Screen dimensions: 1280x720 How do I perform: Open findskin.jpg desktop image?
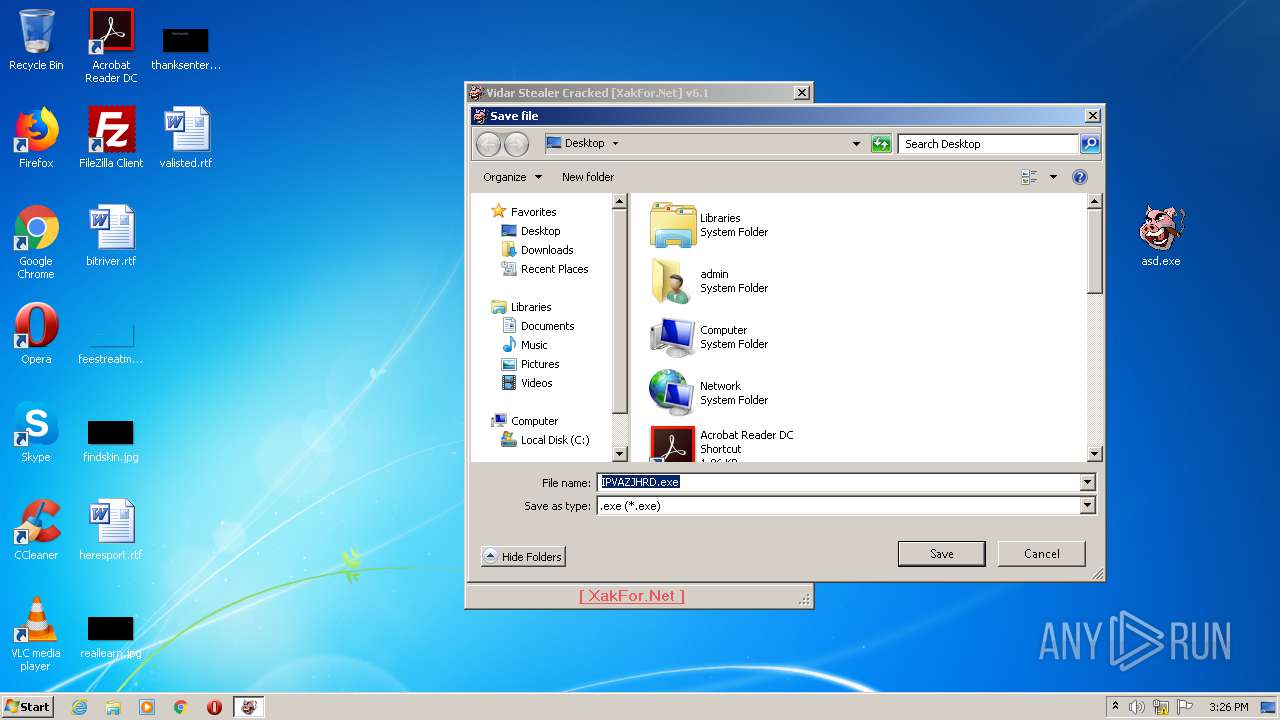[x=111, y=440]
